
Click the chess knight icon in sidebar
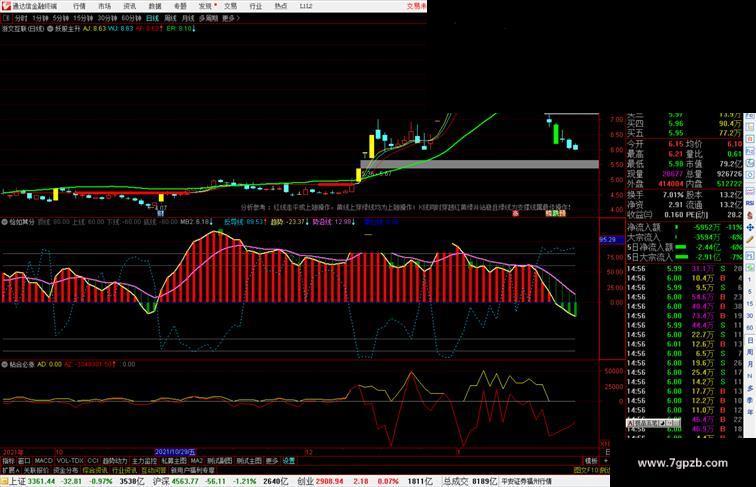(750, 216)
